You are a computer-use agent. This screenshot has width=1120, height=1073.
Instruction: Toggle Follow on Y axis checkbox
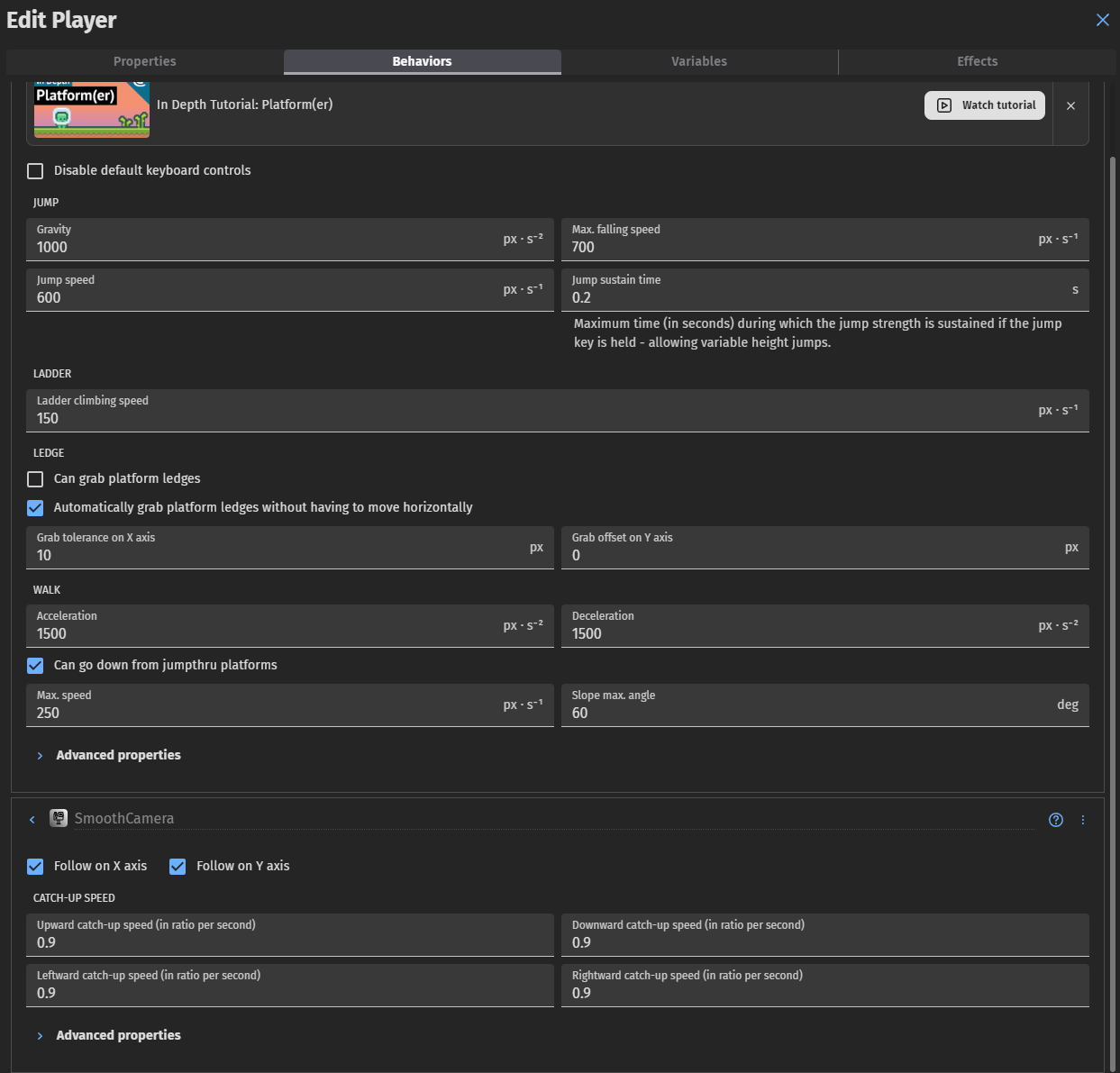pyautogui.click(x=178, y=867)
